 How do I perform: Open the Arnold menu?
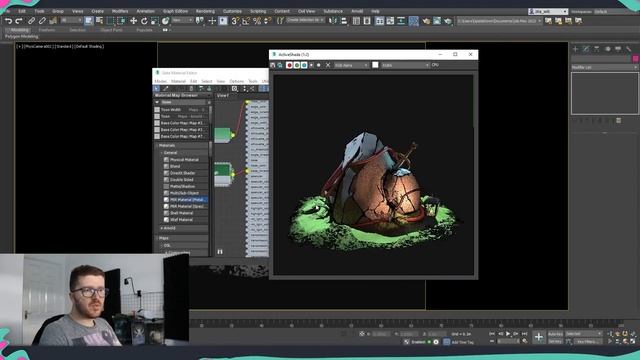(x=357, y=11)
